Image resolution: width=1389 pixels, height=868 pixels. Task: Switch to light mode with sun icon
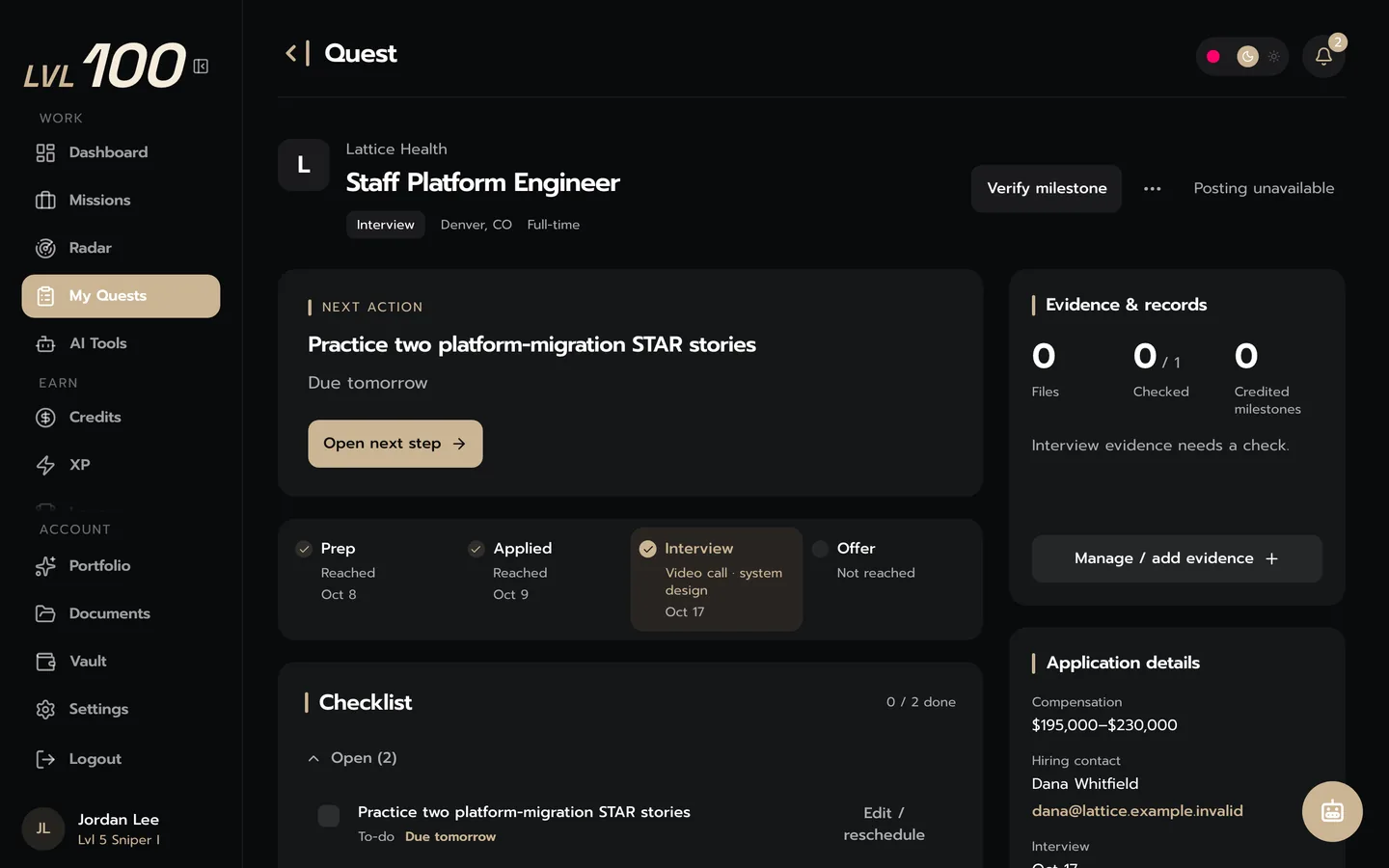click(x=1274, y=57)
